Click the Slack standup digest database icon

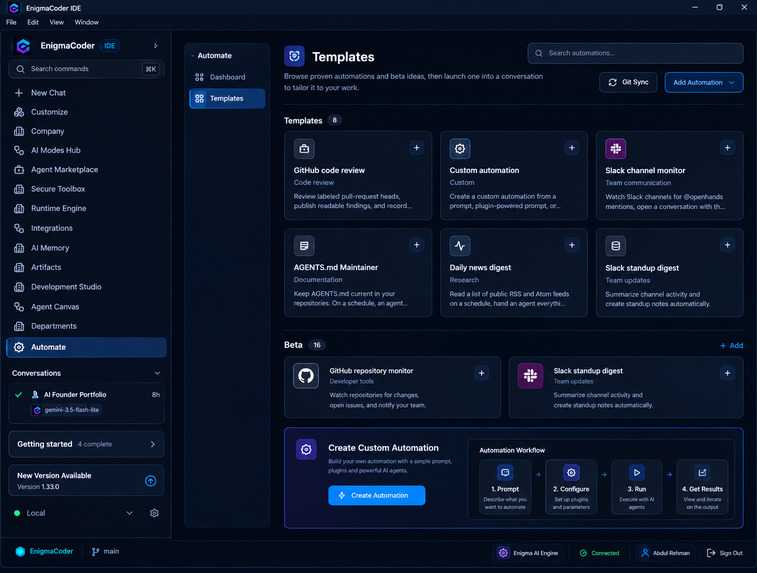coord(616,246)
